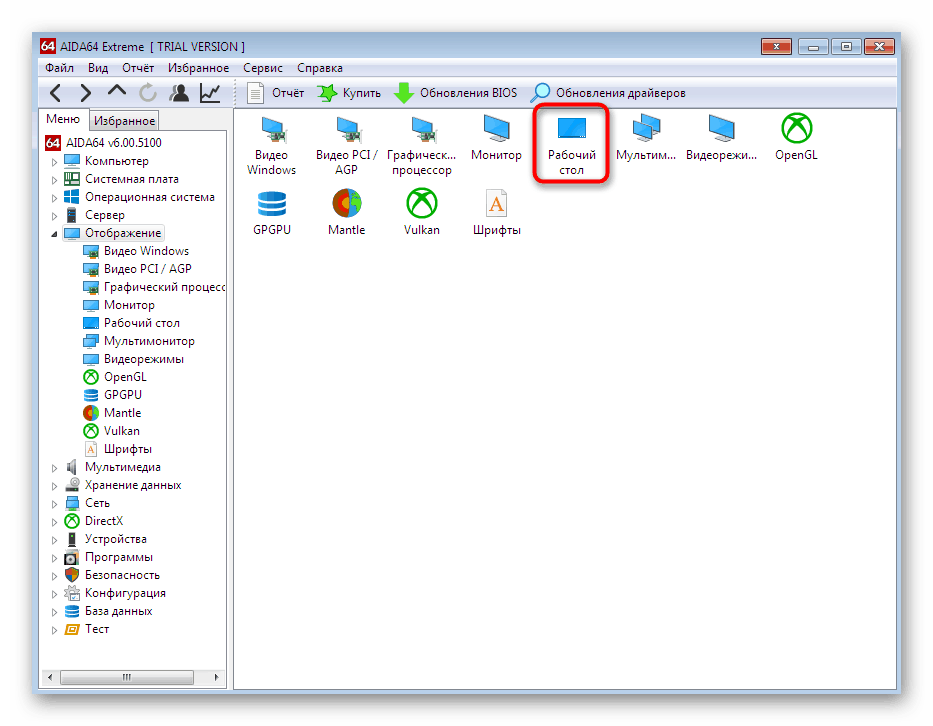
Task: Open the Шрифты large icon in right pane
Action: click(496, 213)
